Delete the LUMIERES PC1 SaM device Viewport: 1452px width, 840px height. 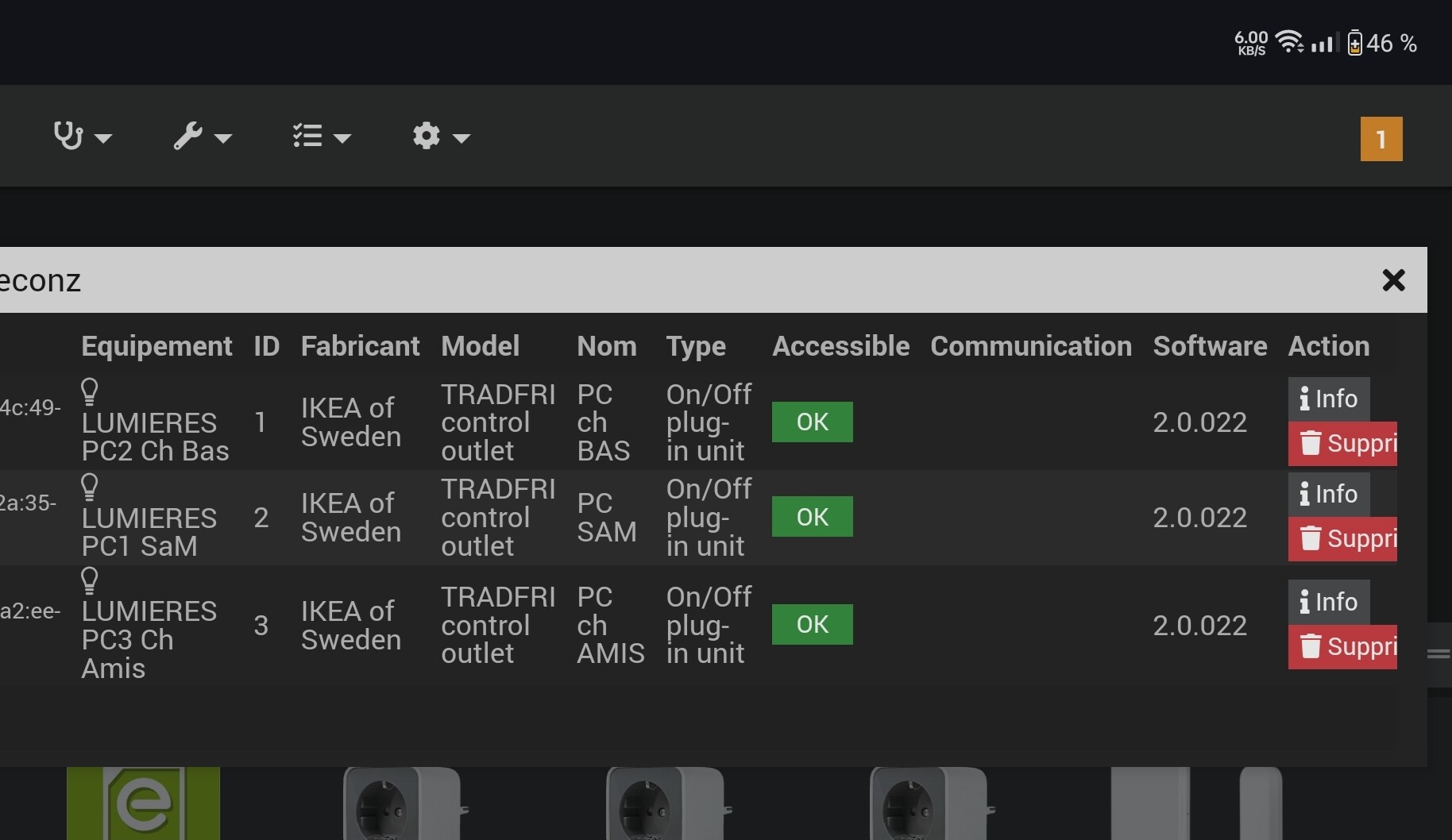pos(1342,539)
